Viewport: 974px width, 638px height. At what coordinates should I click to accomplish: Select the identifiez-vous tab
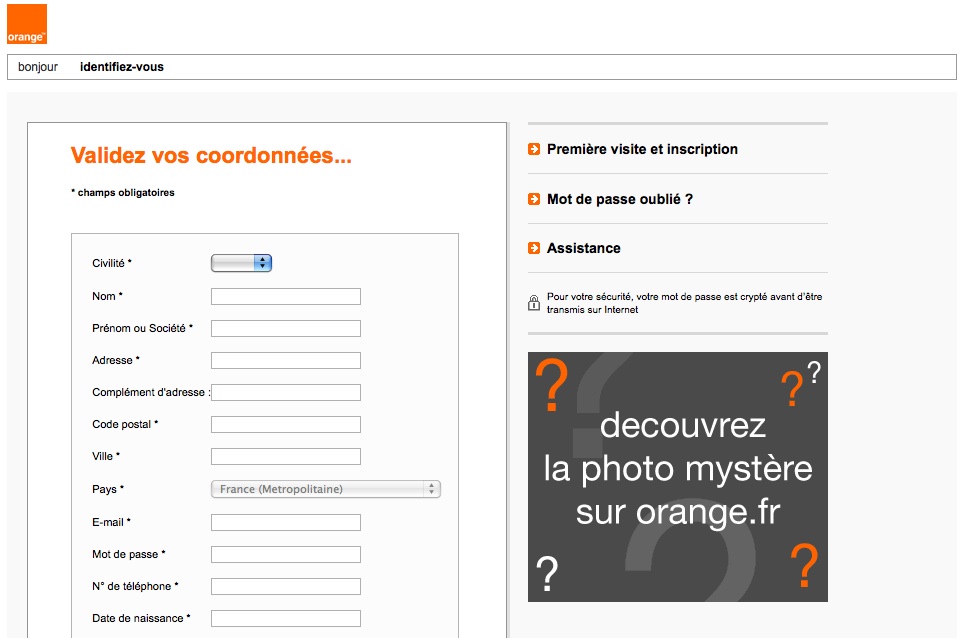[x=122, y=67]
